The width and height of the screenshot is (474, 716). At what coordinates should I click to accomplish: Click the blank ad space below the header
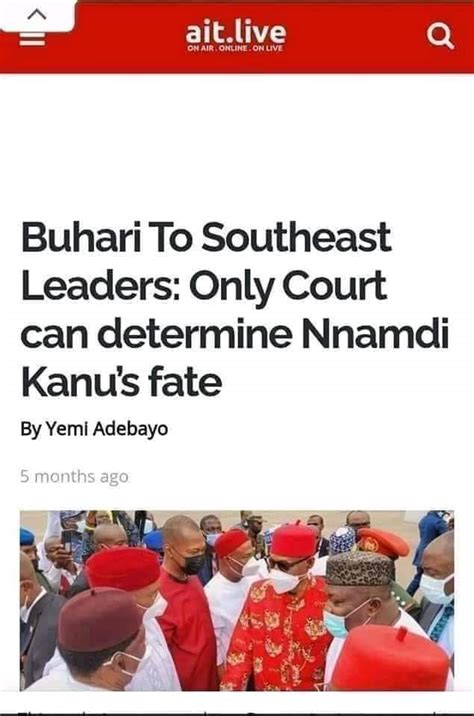(237, 137)
